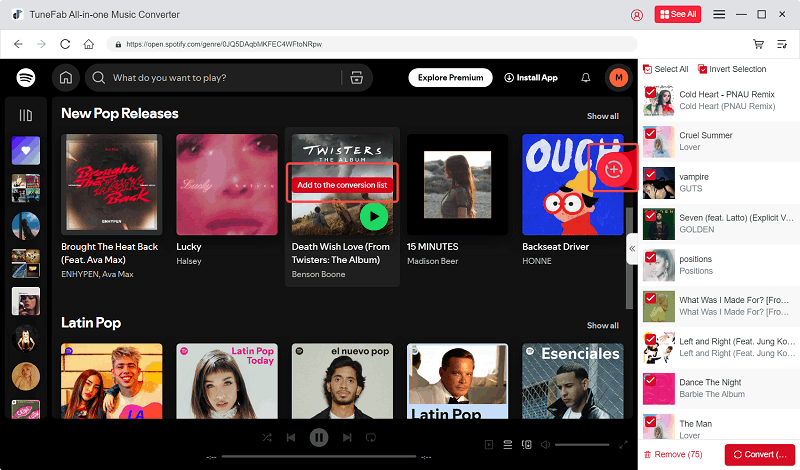The width and height of the screenshot is (800, 470).
Task: Click the Spotify Home icon
Action: tap(66, 77)
